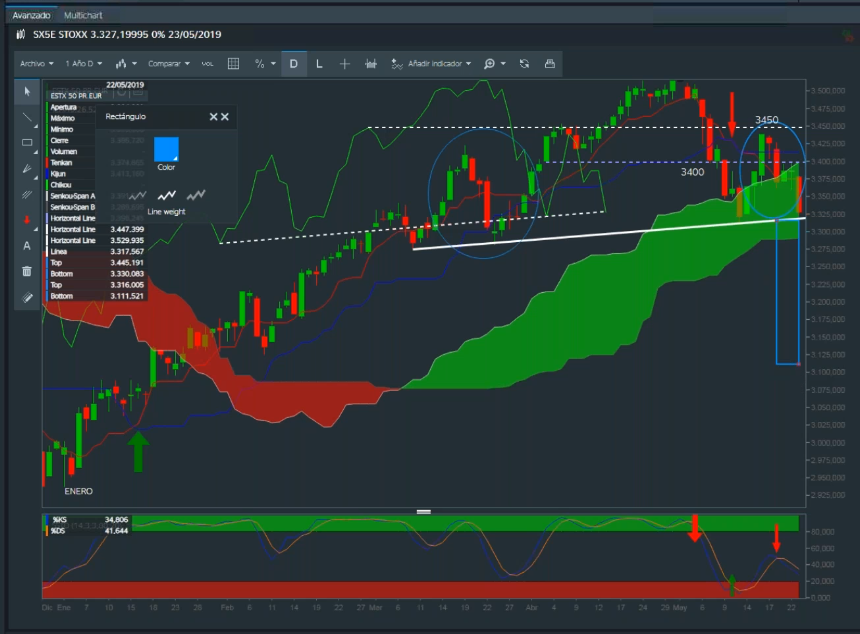The image size is (860, 634).
Task: Open the Archivo dropdown menu
Action: (x=36, y=63)
